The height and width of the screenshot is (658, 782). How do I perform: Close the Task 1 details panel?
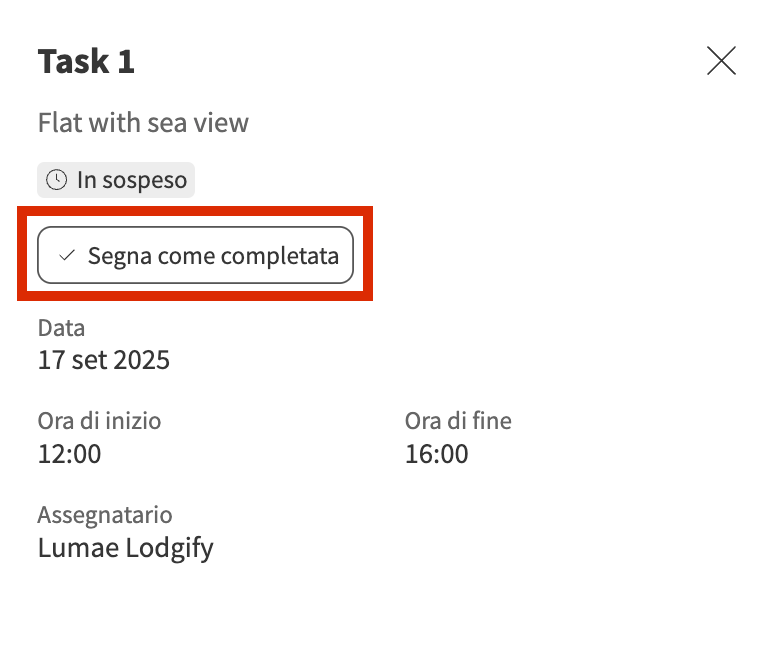click(x=721, y=61)
